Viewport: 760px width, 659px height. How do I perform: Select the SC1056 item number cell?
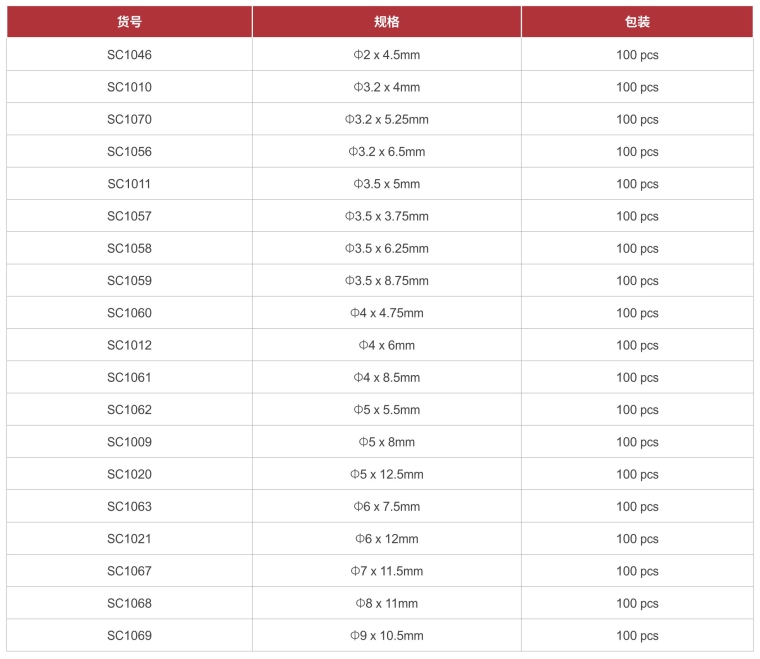[129, 152]
